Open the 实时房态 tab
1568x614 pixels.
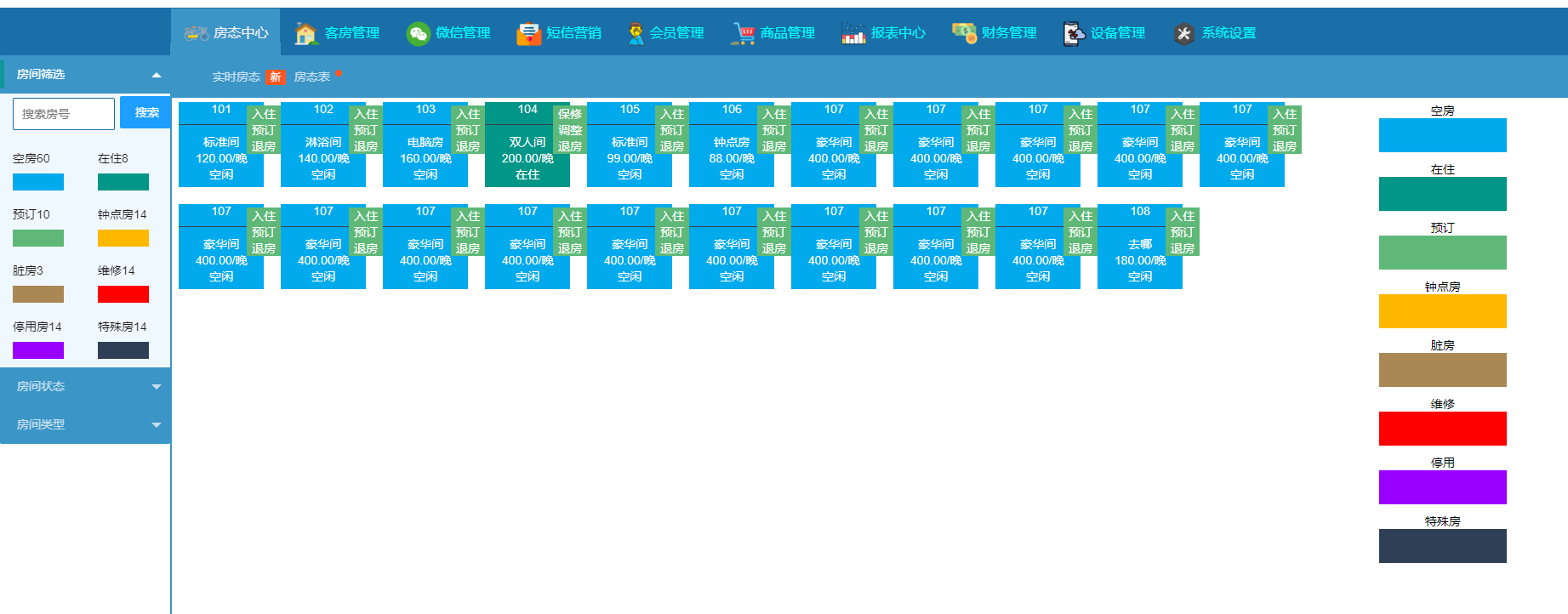[x=237, y=77]
